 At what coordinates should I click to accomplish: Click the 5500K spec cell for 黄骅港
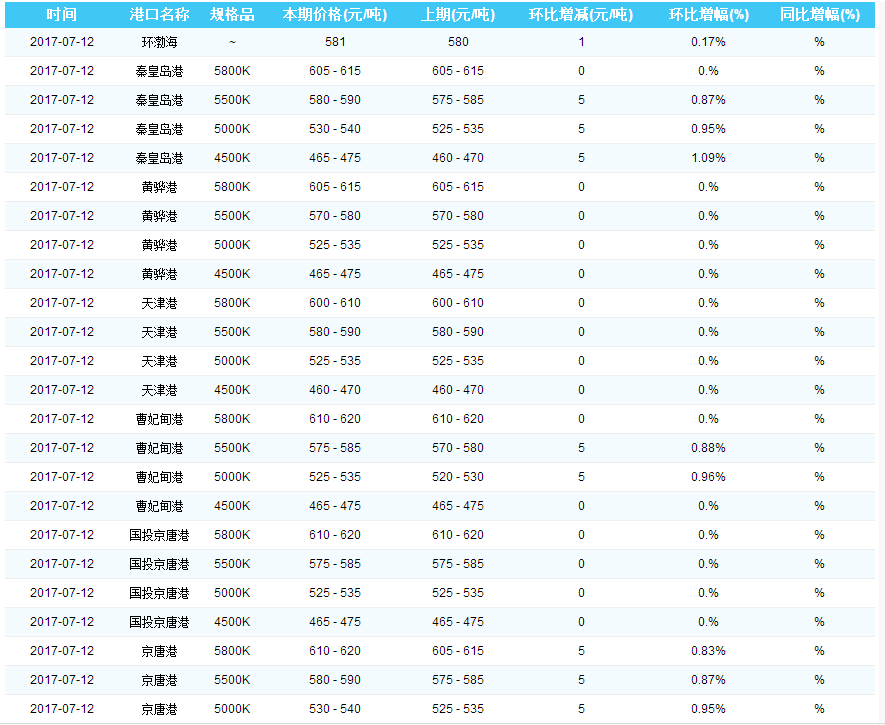tap(232, 216)
